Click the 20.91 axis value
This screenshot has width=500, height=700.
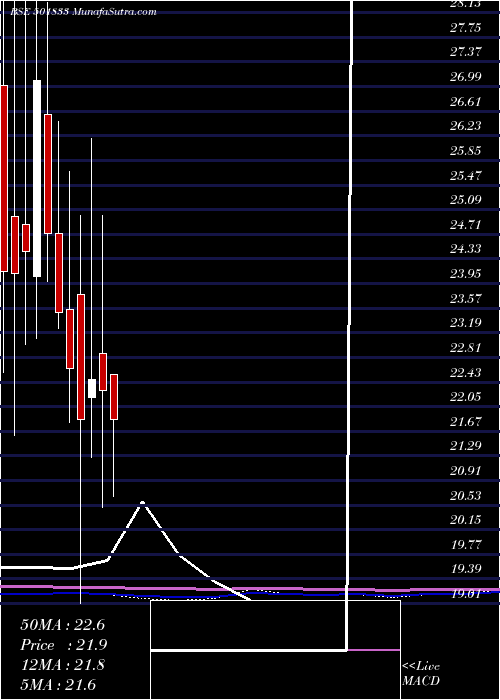click(x=465, y=471)
